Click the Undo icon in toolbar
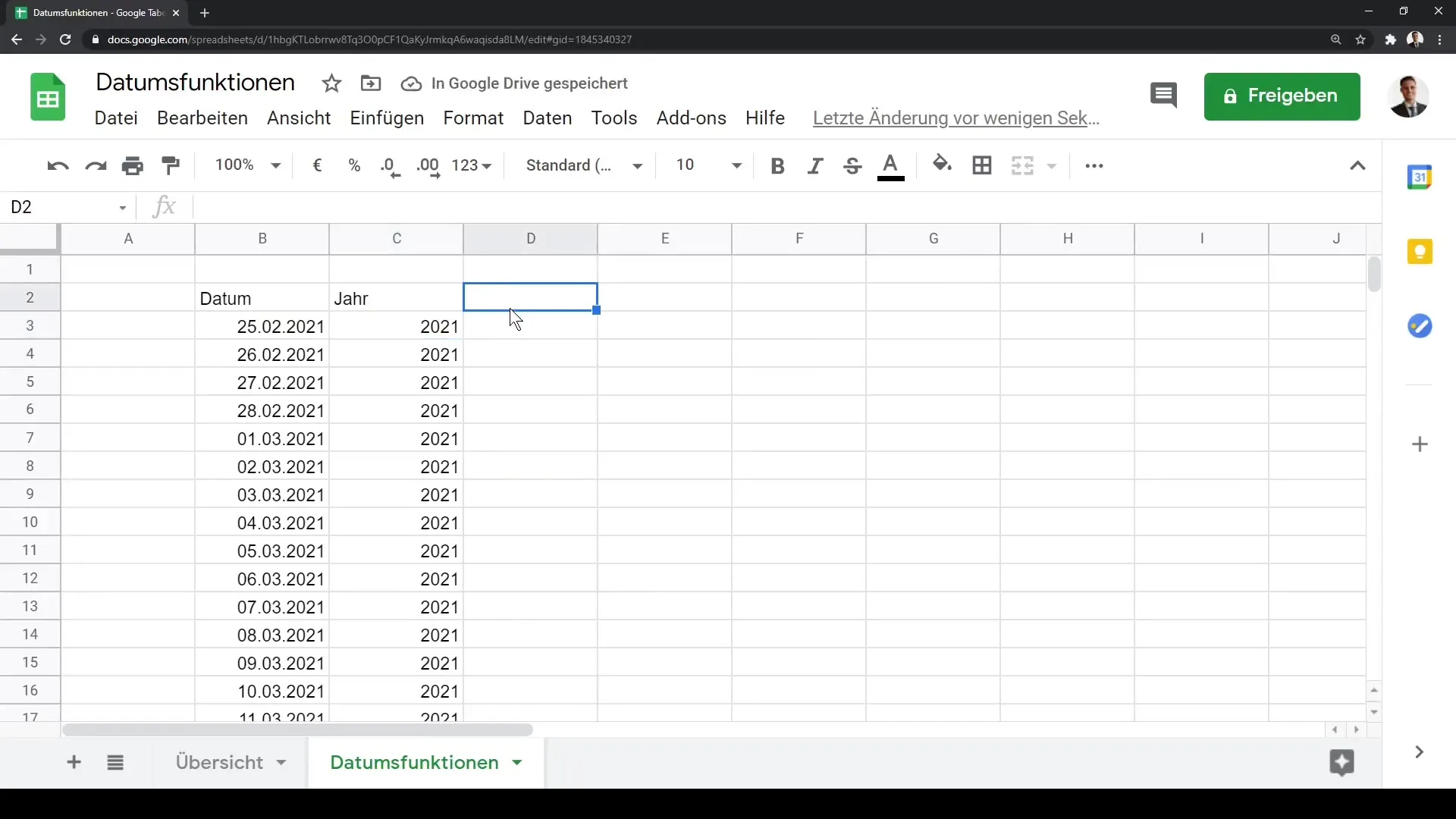 click(x=58, y=166)
